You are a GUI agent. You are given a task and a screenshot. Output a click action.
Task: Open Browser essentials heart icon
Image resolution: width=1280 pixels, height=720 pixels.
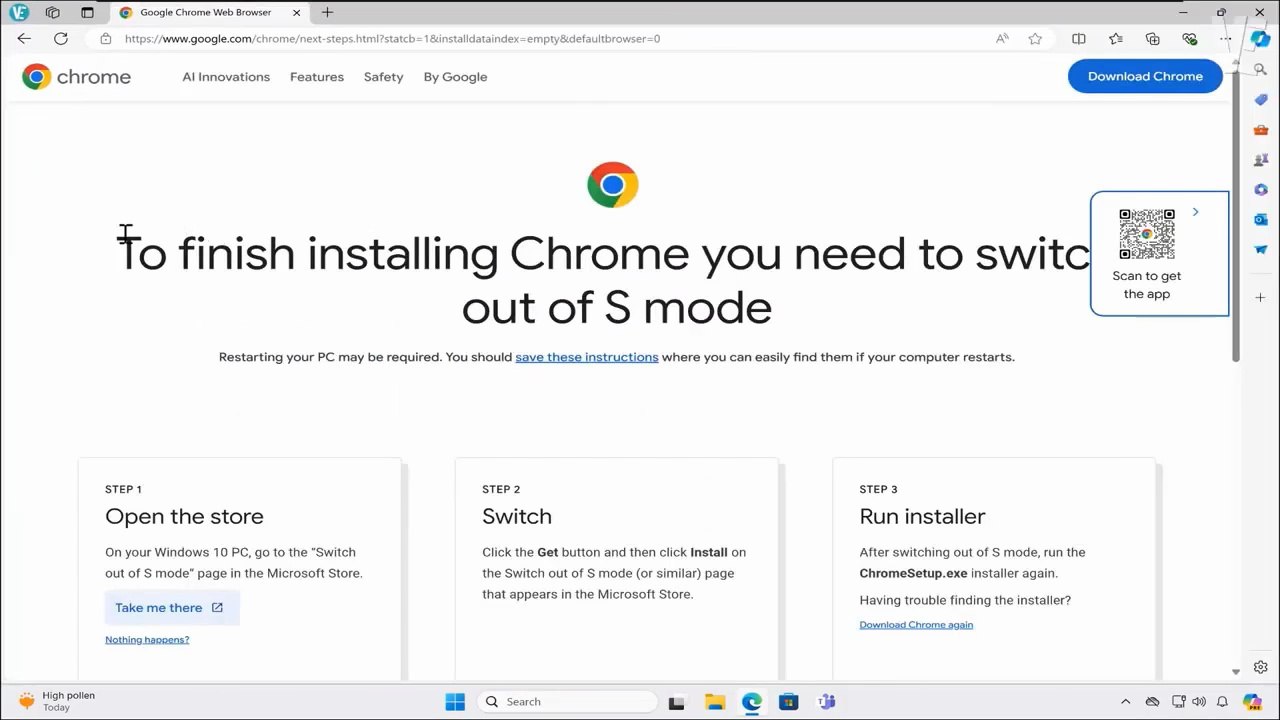1189,39
